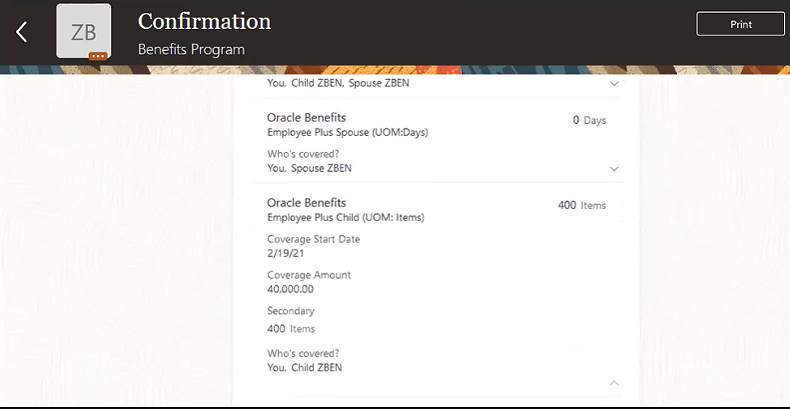This screenshot has height=409, width=790.
Task: Expand the Employee Plus Spouse plan details
Action: pos(614,169)
